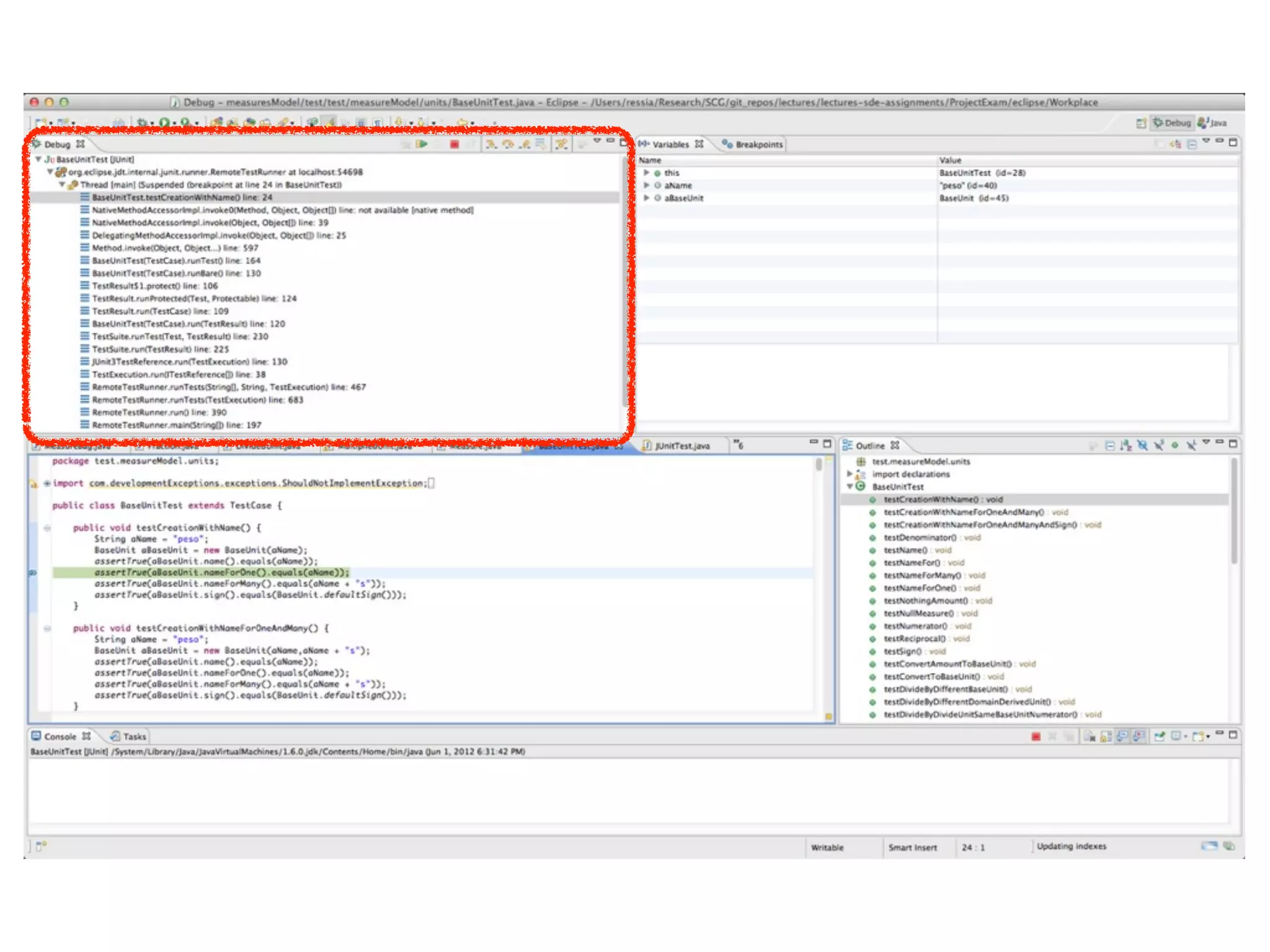Click the Clear Console icon
1270x952 pixels.
click(x=1089, y=736)
